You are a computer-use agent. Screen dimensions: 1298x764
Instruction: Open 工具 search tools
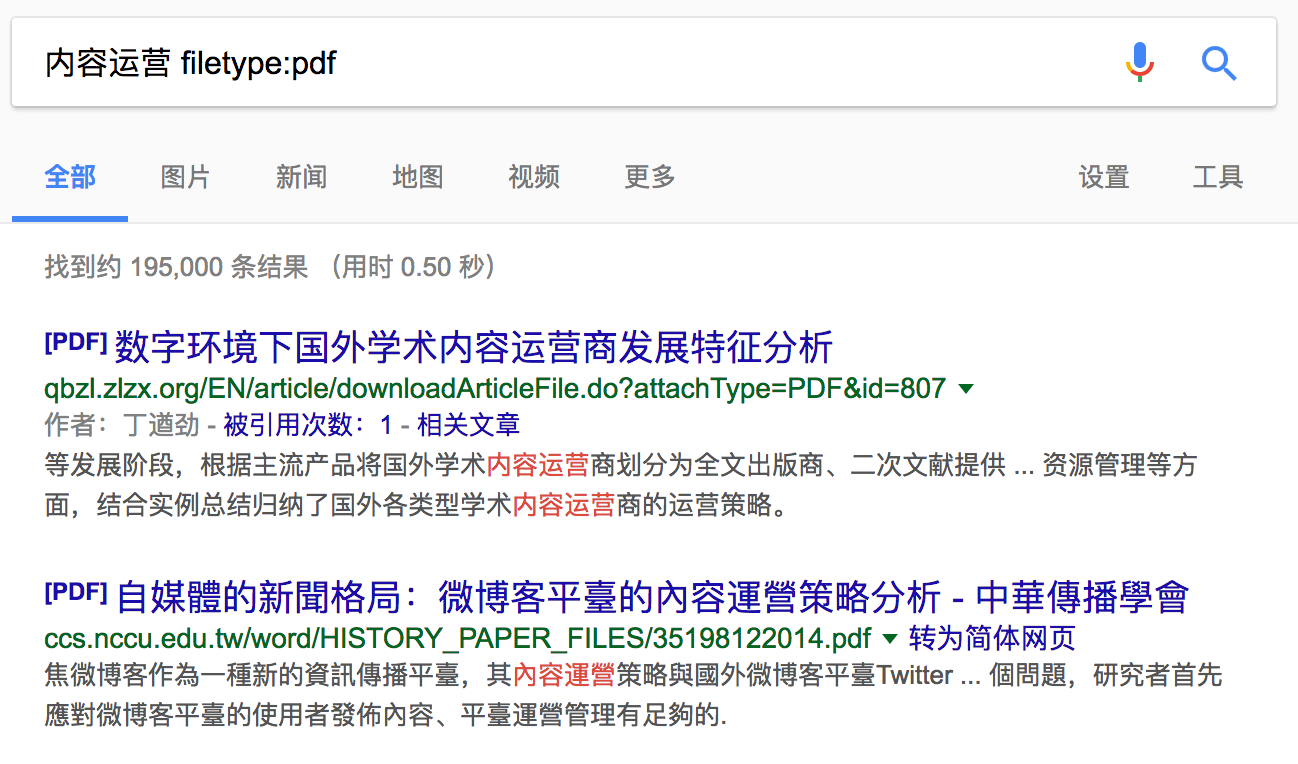[x=1218, y=178]
